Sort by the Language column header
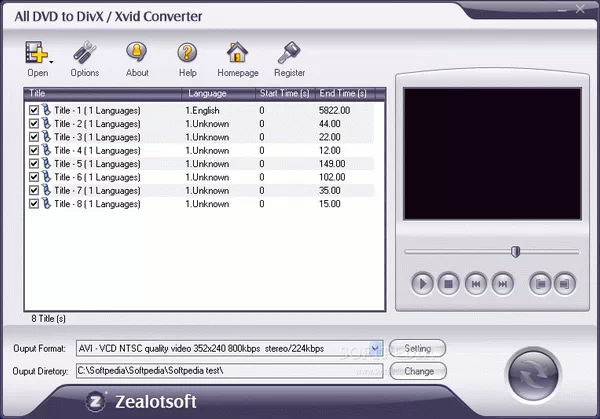 point(218,93)
